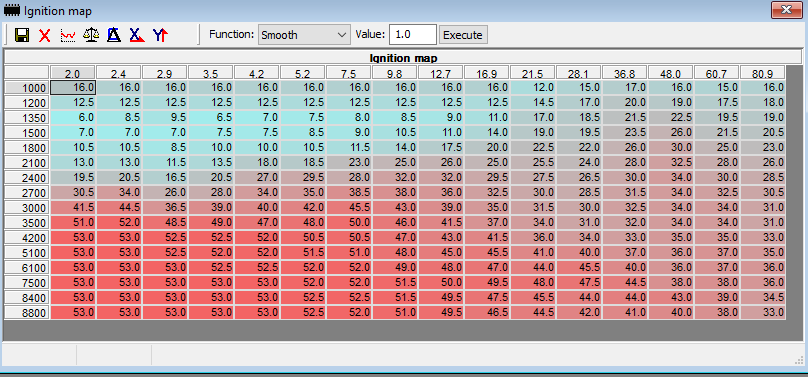The width and height of the screenshot is (808, 377).
Task: Open the Function dropdown showing Smooth
Action: (304, 35)
